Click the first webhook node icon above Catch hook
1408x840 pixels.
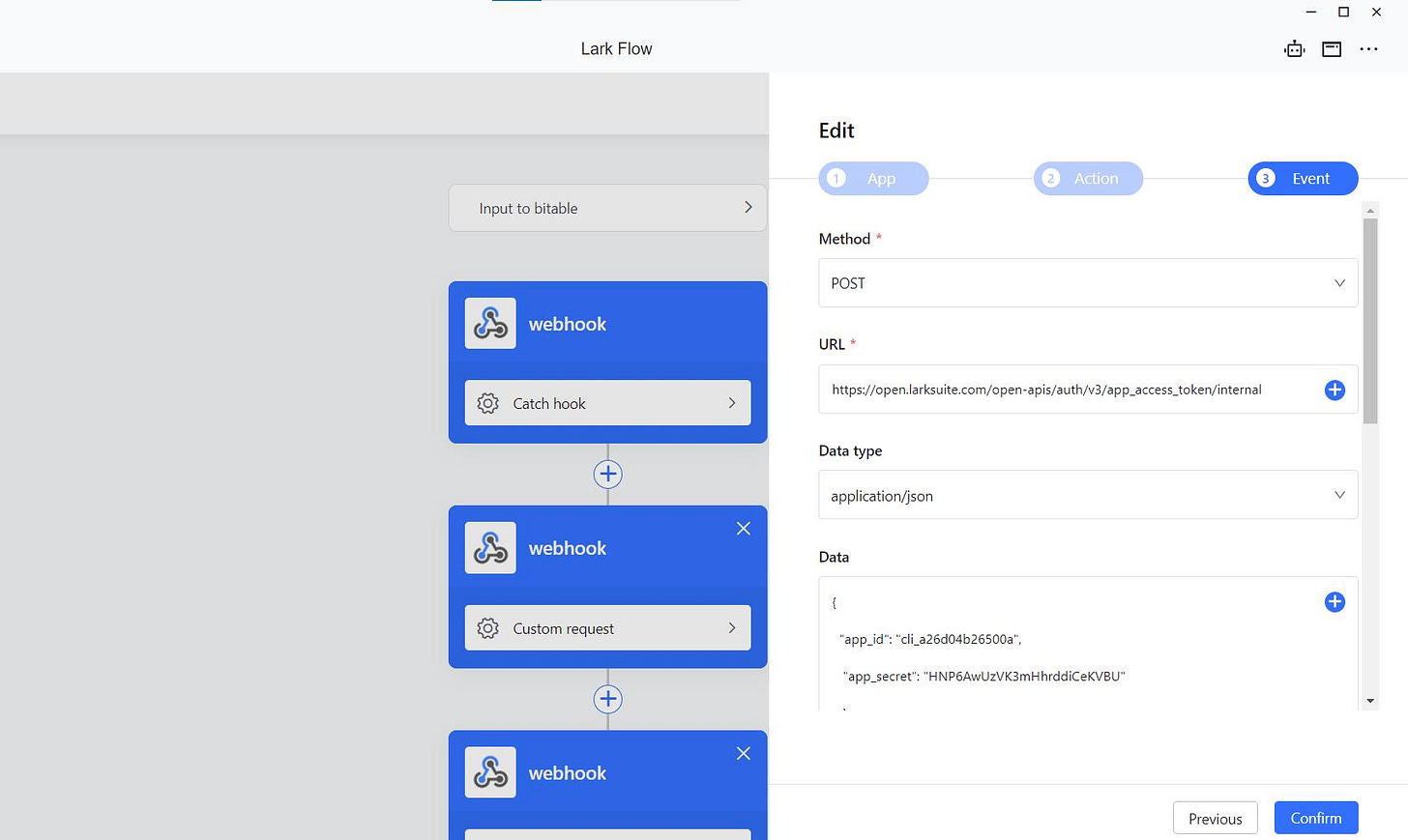pyautogui.click(x=490, y=324)
